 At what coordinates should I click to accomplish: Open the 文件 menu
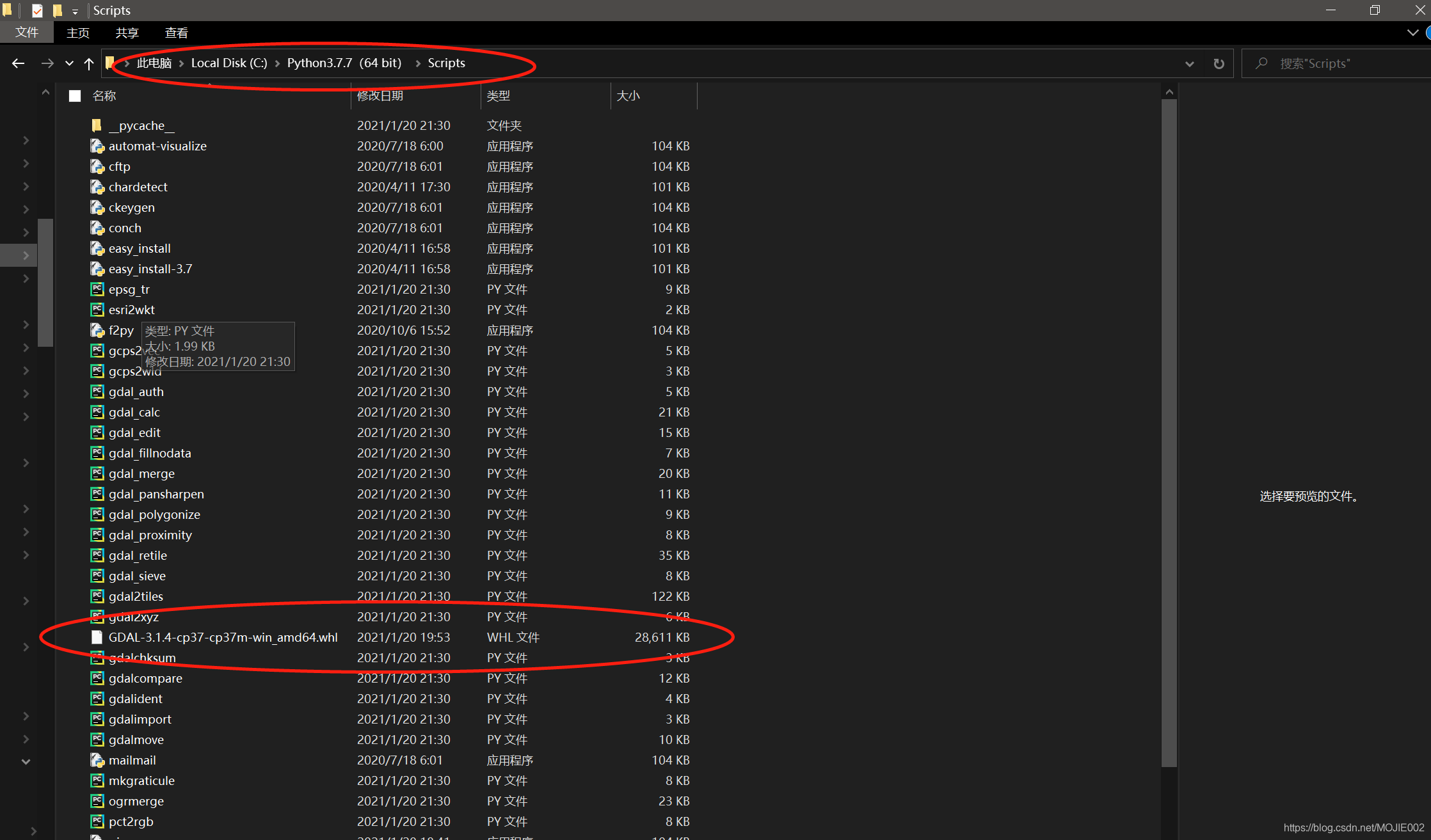[27, 33]
